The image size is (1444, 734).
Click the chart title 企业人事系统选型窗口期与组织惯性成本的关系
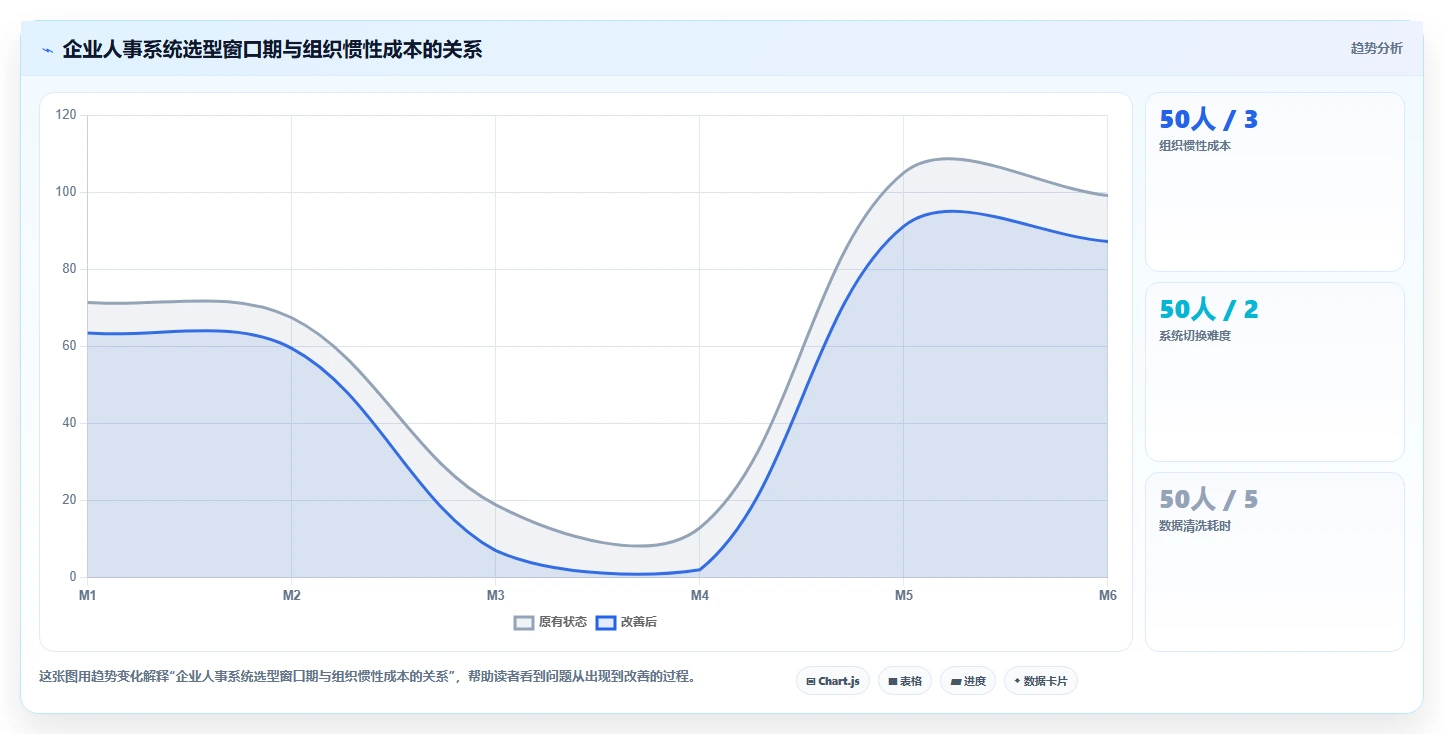[272, 49]
